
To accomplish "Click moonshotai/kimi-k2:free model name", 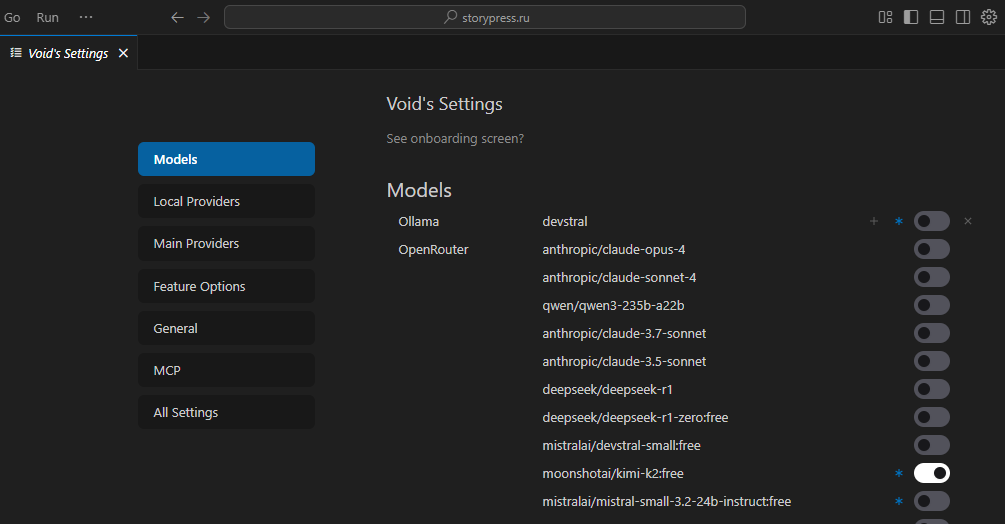I will pyautogui.click(x=613, y=474).
